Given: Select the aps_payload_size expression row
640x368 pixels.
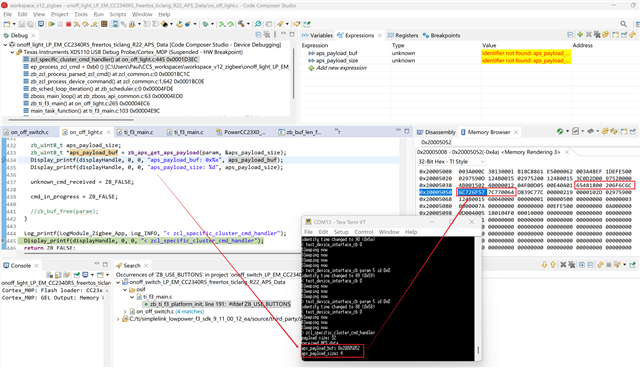Looking at the screenshot, I should click(x=337, y=60).
